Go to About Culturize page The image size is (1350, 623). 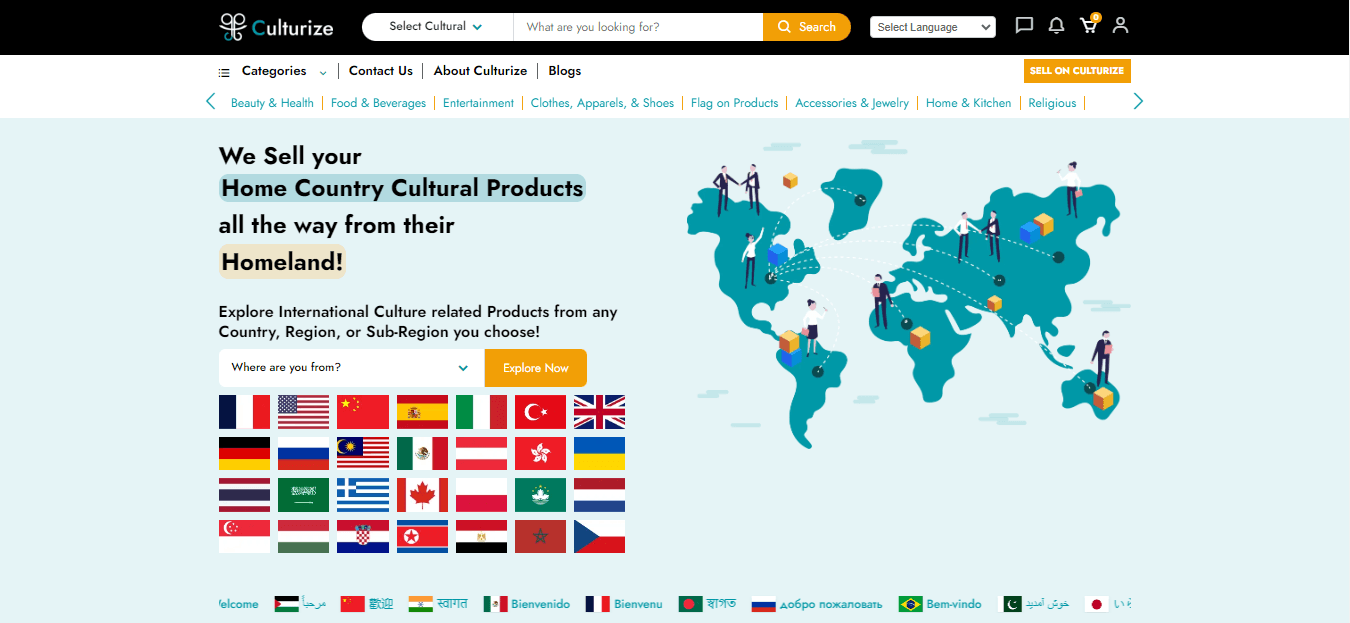[x=480, y=71]
